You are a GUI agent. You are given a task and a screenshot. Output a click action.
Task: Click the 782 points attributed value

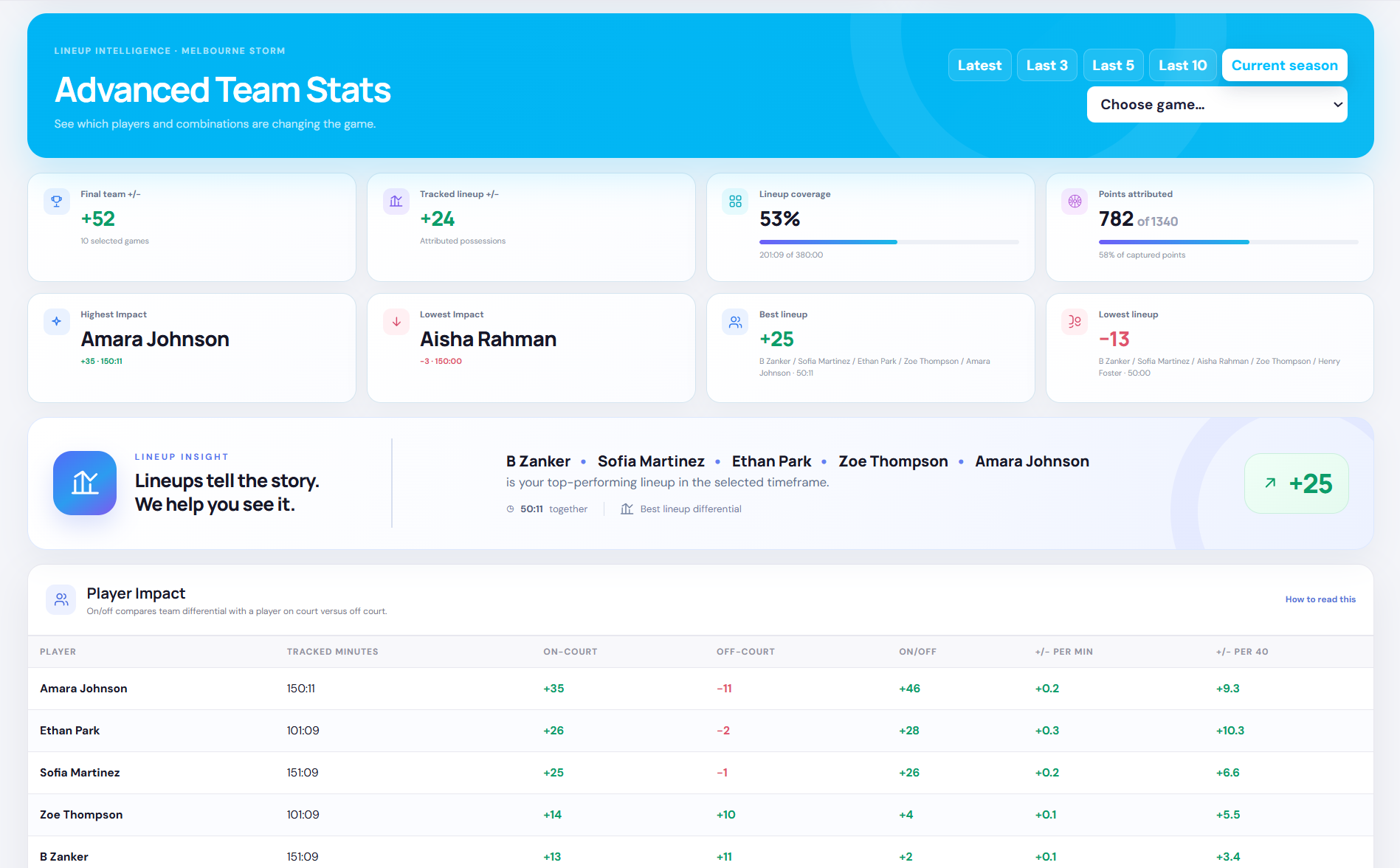1116,219
